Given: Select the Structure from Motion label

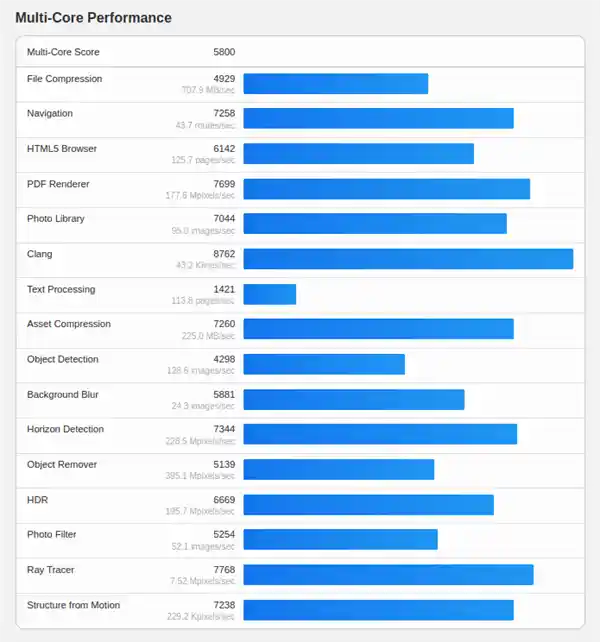Looking at the screenshot, I should coord(74,605).
